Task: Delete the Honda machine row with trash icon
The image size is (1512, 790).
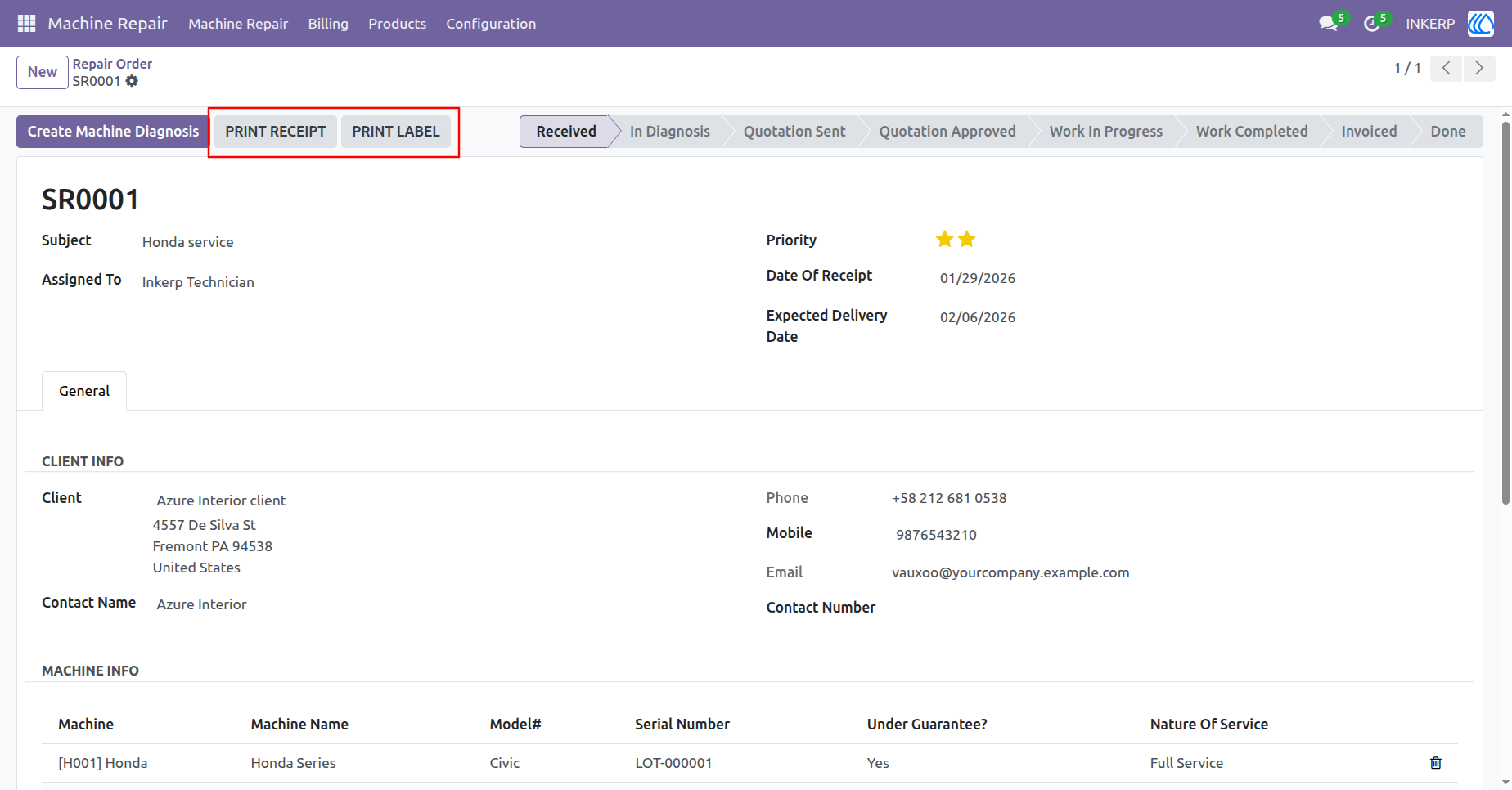Action: tap(1435, 763)
